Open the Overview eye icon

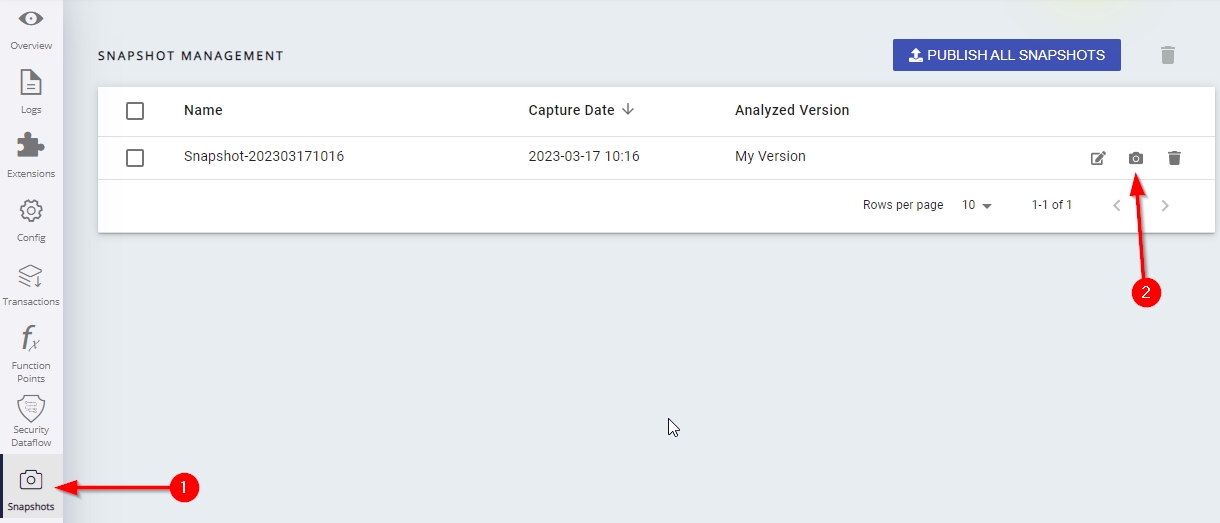click(x=31, y=19)
